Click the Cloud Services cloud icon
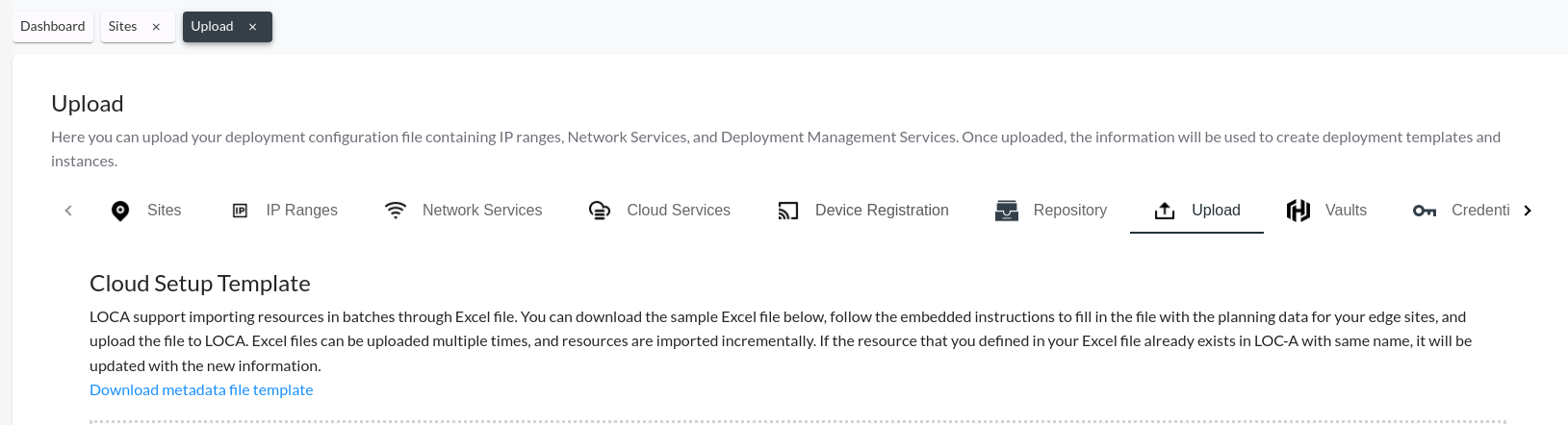This screenshot has width=1568, height=425. click(600, 211)
